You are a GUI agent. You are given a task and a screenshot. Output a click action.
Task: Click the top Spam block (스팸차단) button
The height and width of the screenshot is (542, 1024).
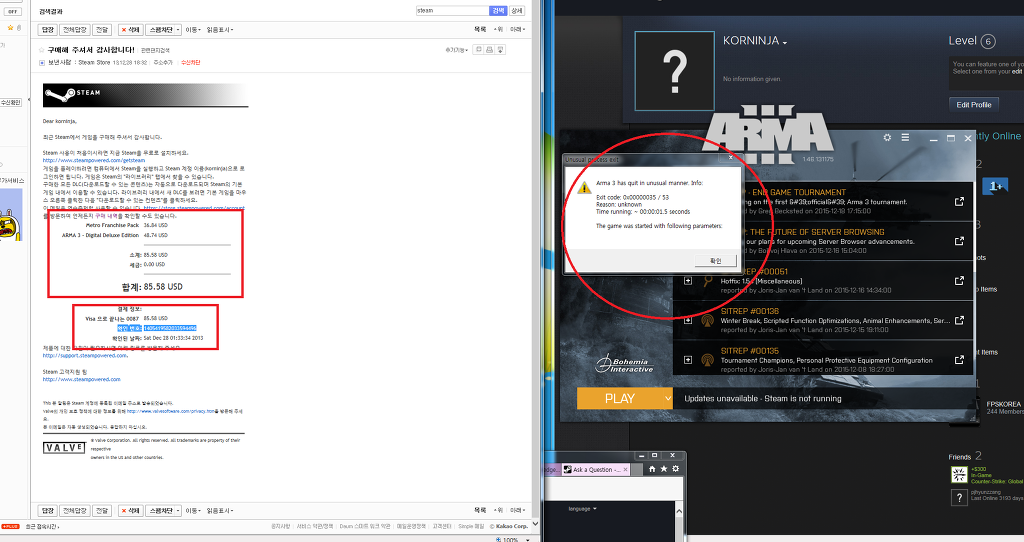pyautogui.click(x=160, y=30)
